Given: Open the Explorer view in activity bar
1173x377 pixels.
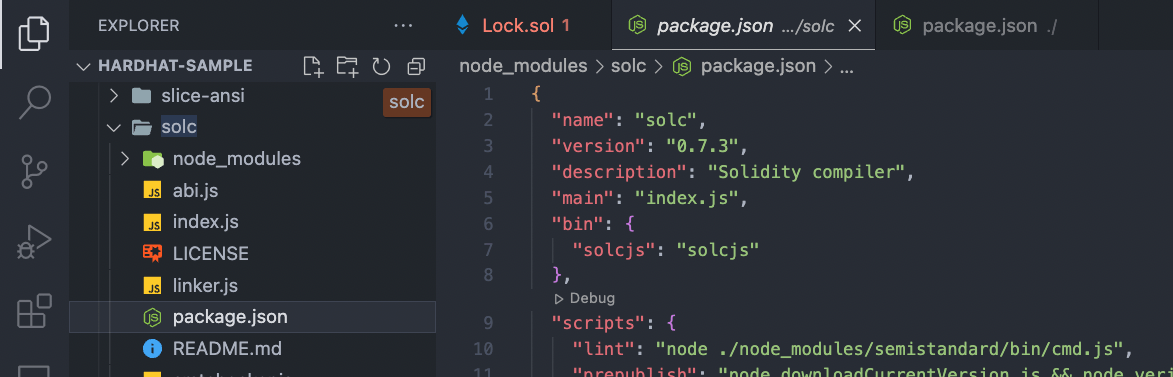Looking at the screenshot, I should tap(34, 34).
